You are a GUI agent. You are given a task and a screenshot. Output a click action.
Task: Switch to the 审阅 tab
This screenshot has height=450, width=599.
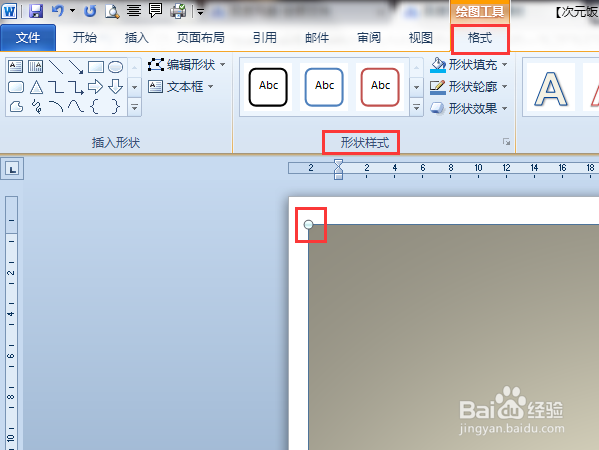pyautogui.click(x=369, y=37)
